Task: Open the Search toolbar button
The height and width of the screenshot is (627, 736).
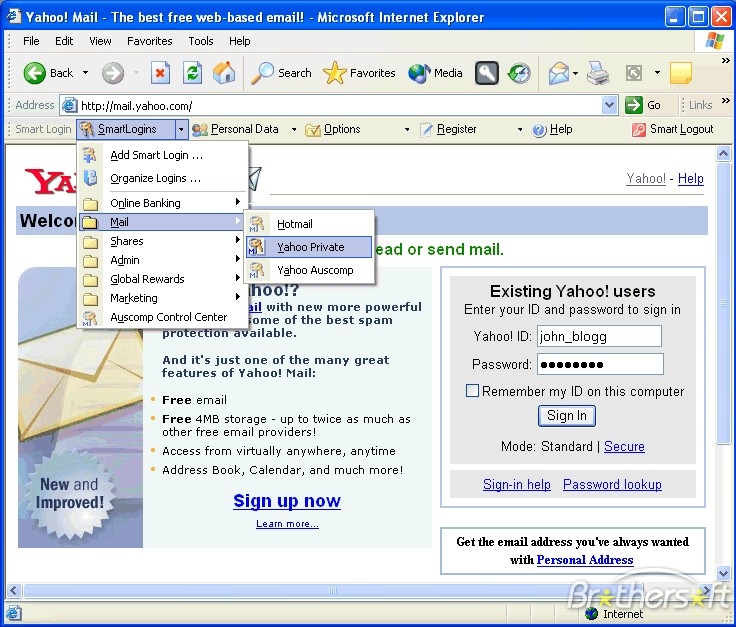Action: pos(281,73)
